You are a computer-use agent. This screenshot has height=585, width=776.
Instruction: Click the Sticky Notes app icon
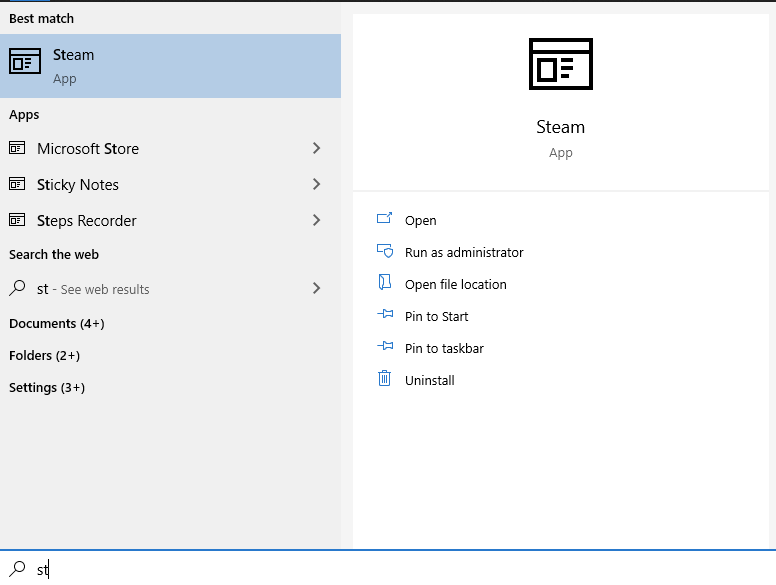coord(17,184)
